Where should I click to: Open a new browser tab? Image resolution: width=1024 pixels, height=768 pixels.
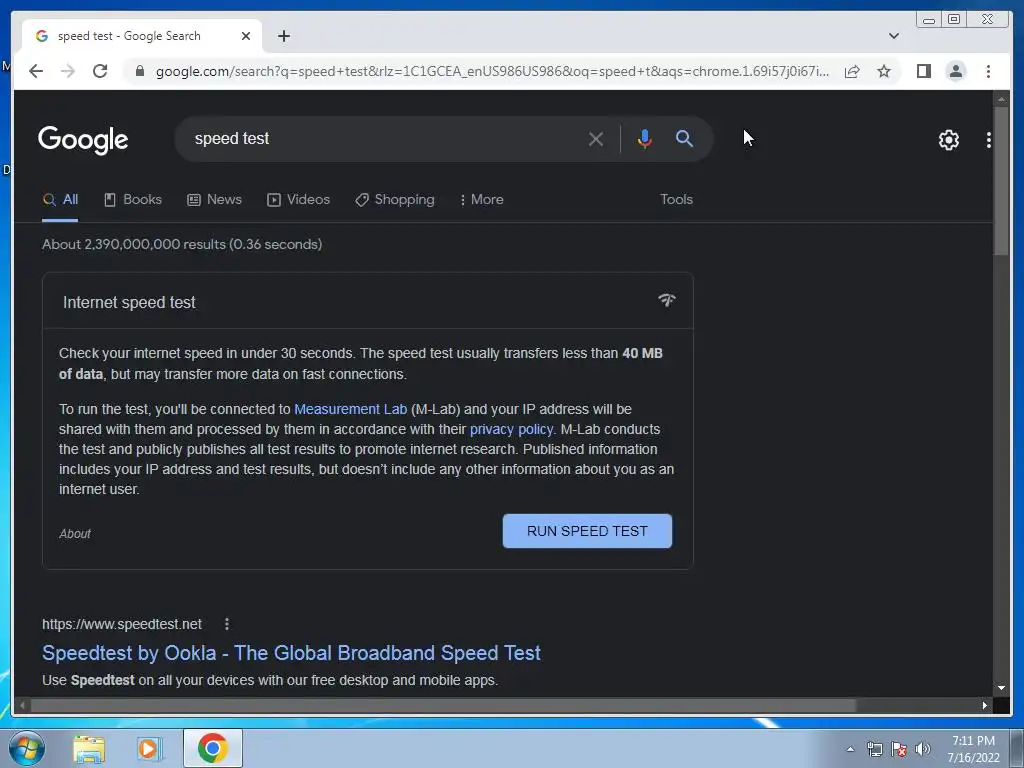coord(283,36)
